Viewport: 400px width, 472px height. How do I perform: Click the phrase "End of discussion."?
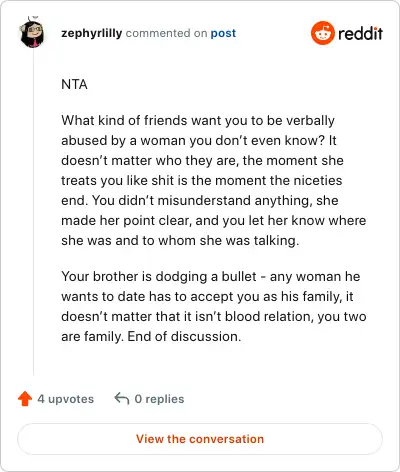click(184, 336)
